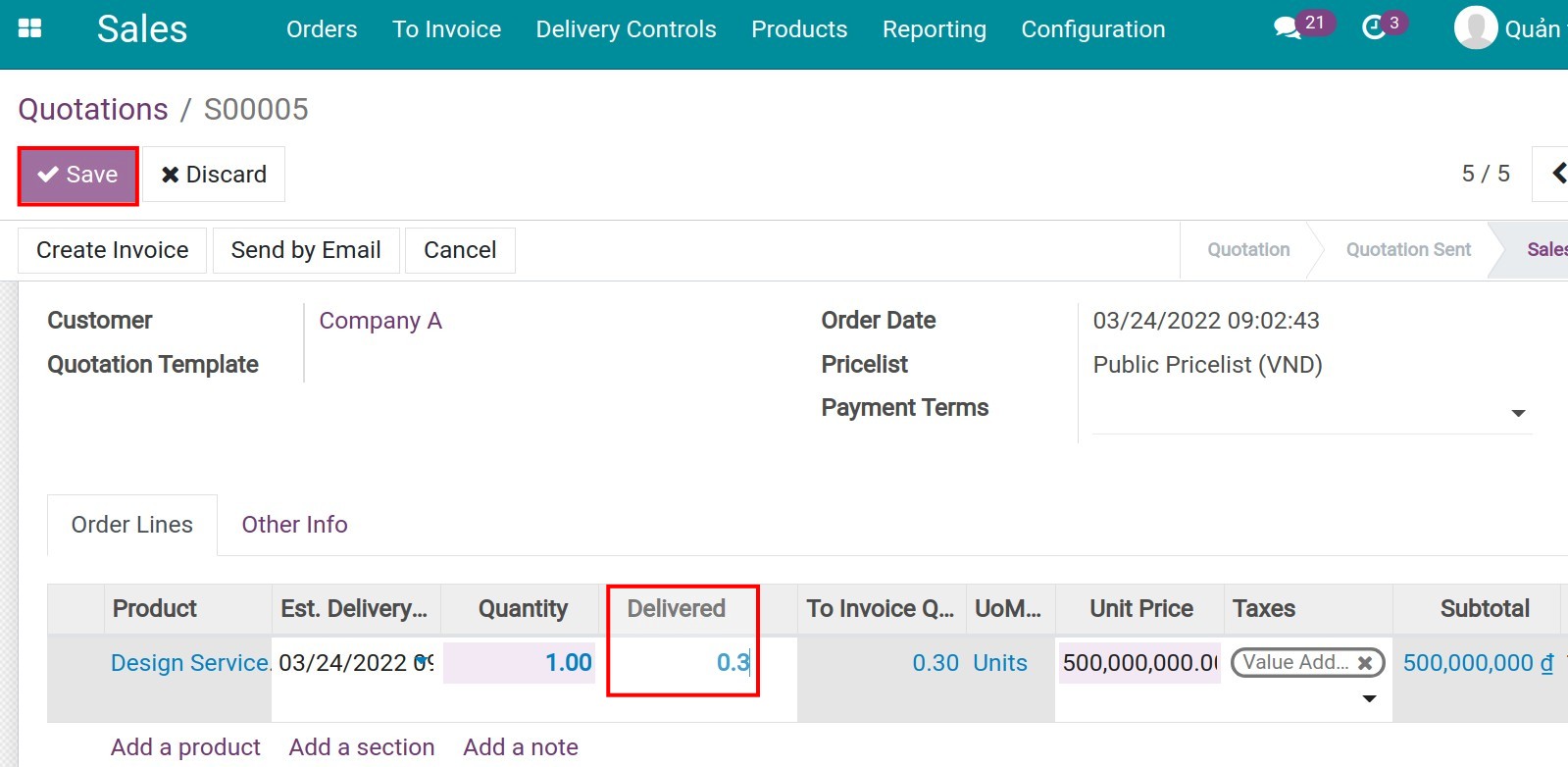Image resolution: width=1568 pixels, height=767 pixels.
Task: Add a note line
Action: point(521,747)
